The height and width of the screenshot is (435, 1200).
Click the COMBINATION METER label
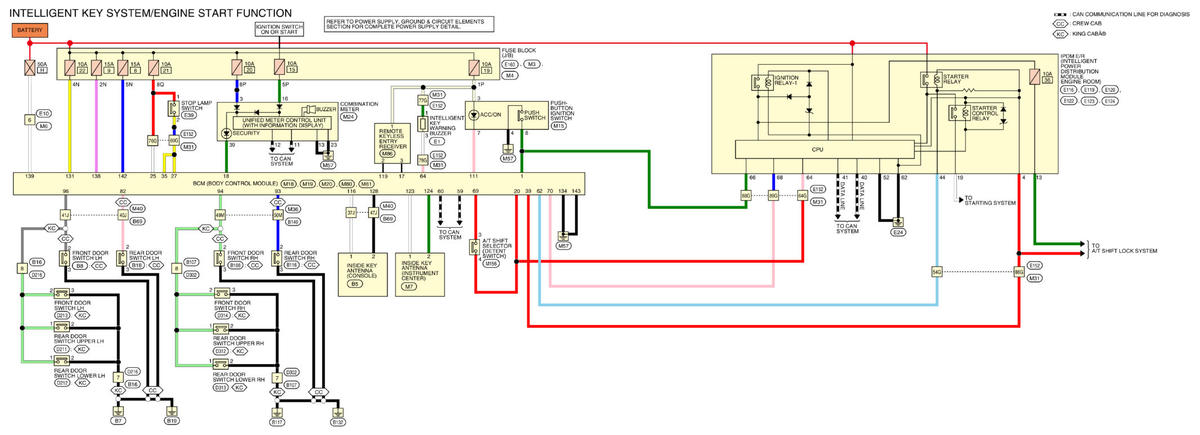tap(357, 106)
